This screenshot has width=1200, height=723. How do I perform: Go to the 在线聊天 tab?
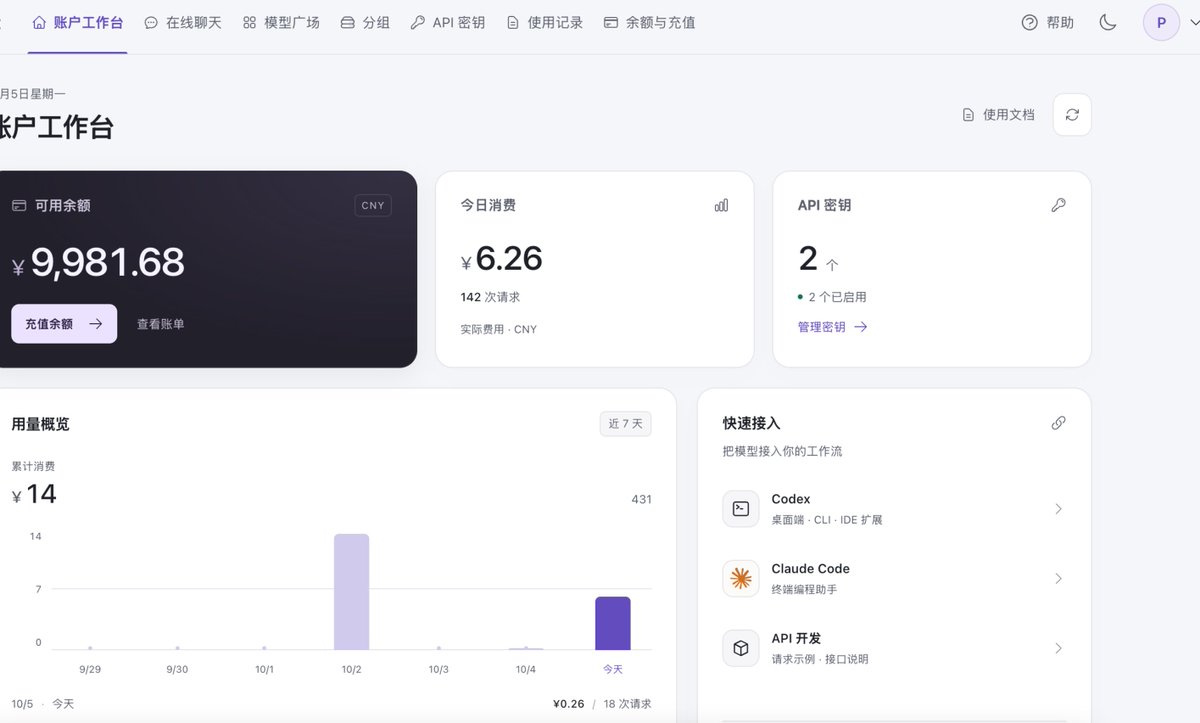[183, 22]
